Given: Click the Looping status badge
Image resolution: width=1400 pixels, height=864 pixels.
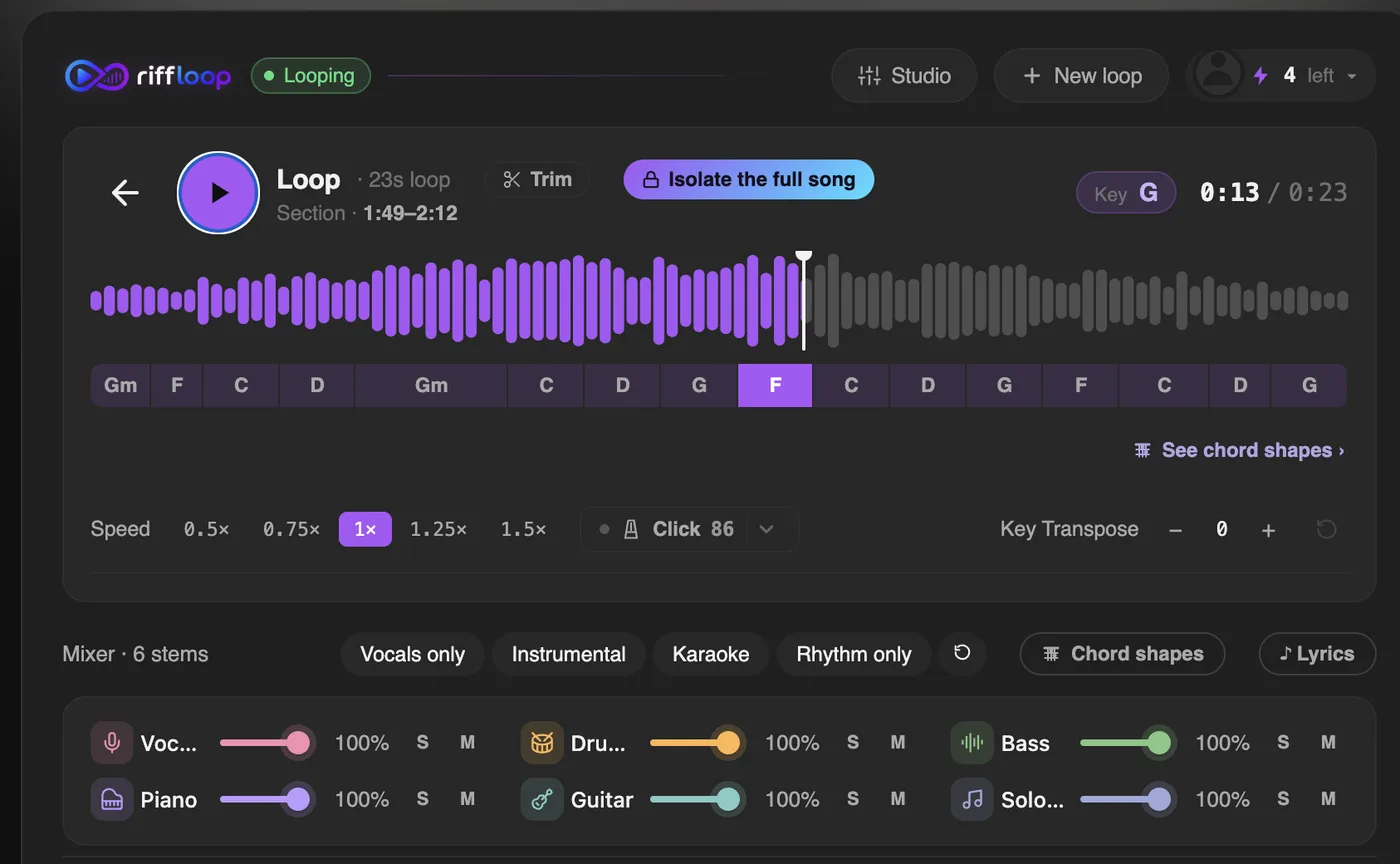Looking at the screenshot, I should [311, 76].
